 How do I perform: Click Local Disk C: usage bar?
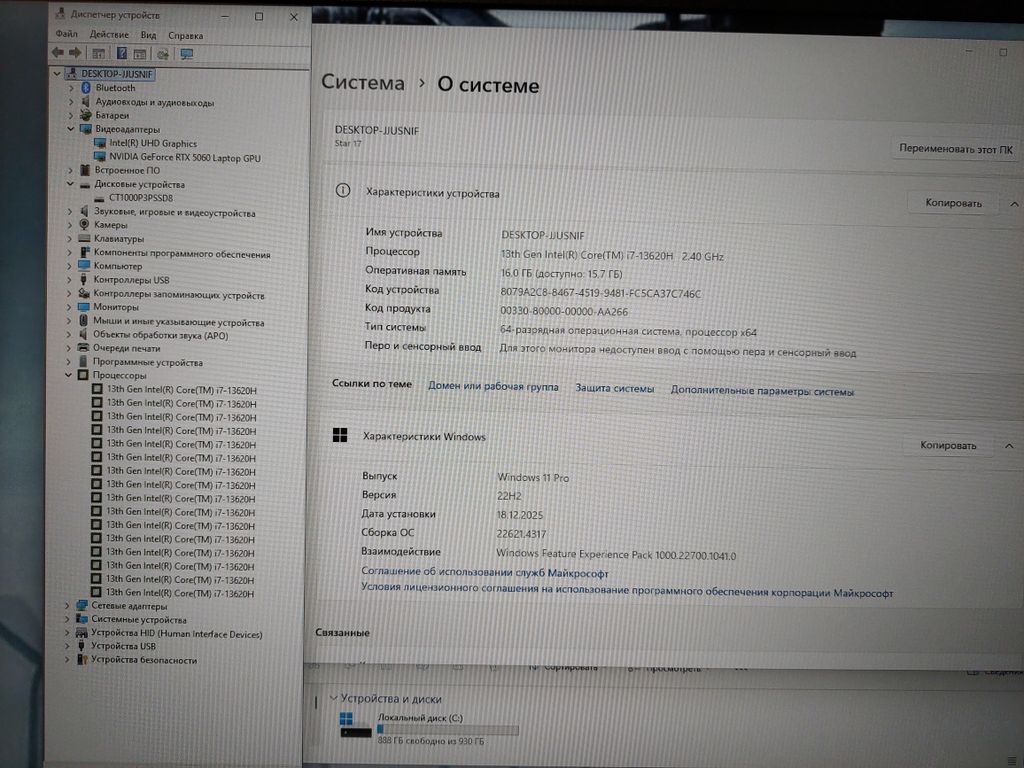pos(447,730)
